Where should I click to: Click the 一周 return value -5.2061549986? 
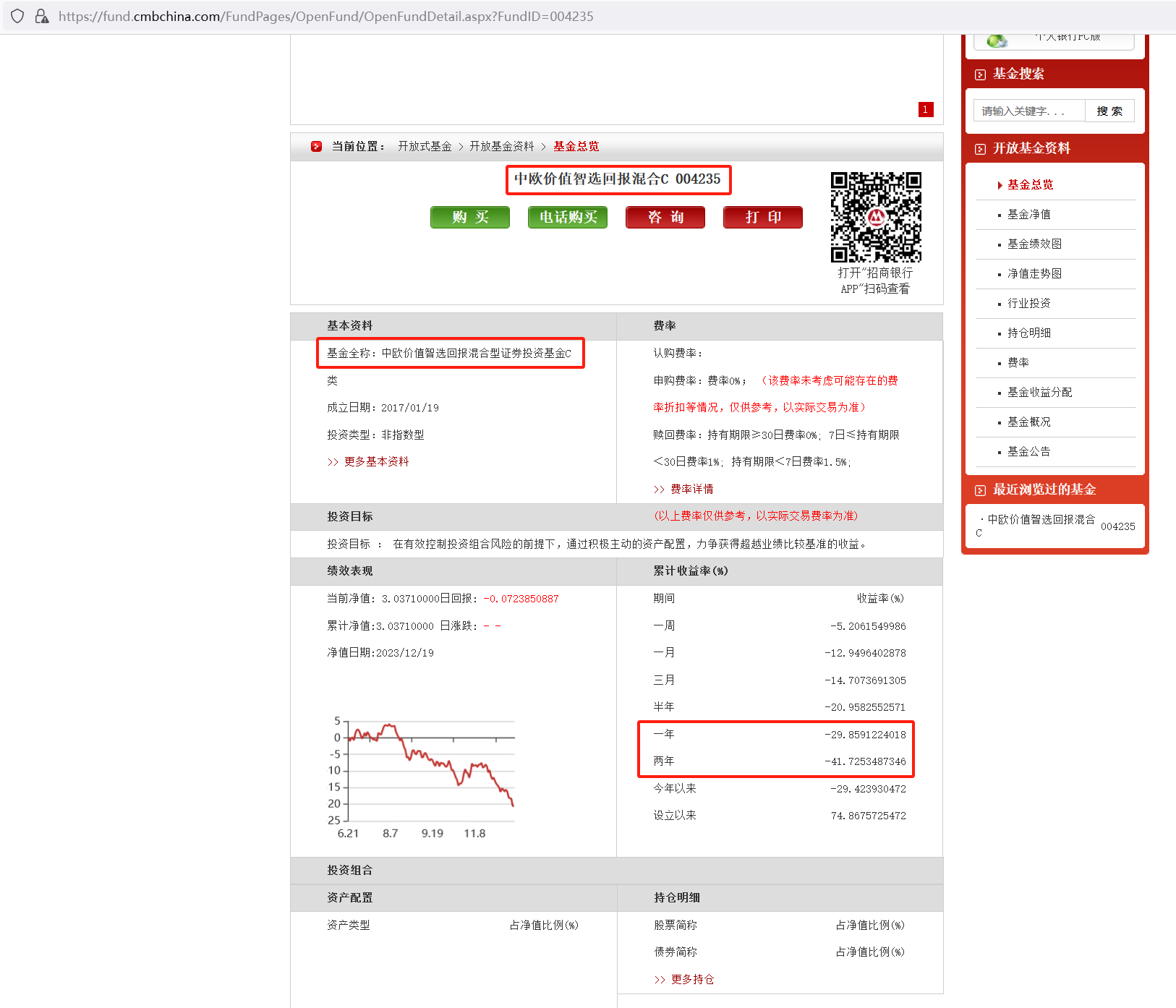(868, 626)
